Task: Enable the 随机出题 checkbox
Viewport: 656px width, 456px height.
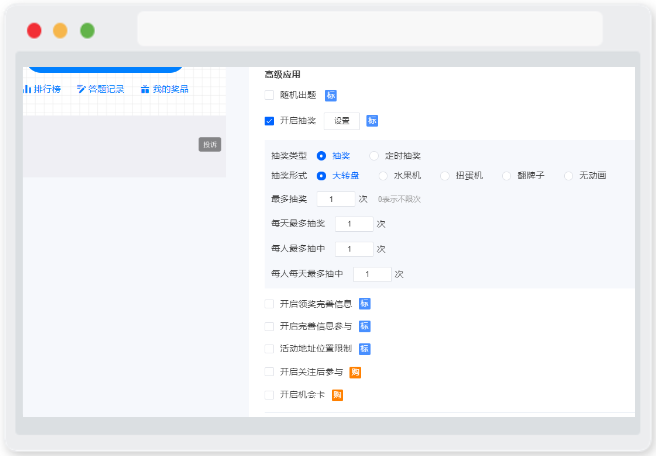Action: 269,95
